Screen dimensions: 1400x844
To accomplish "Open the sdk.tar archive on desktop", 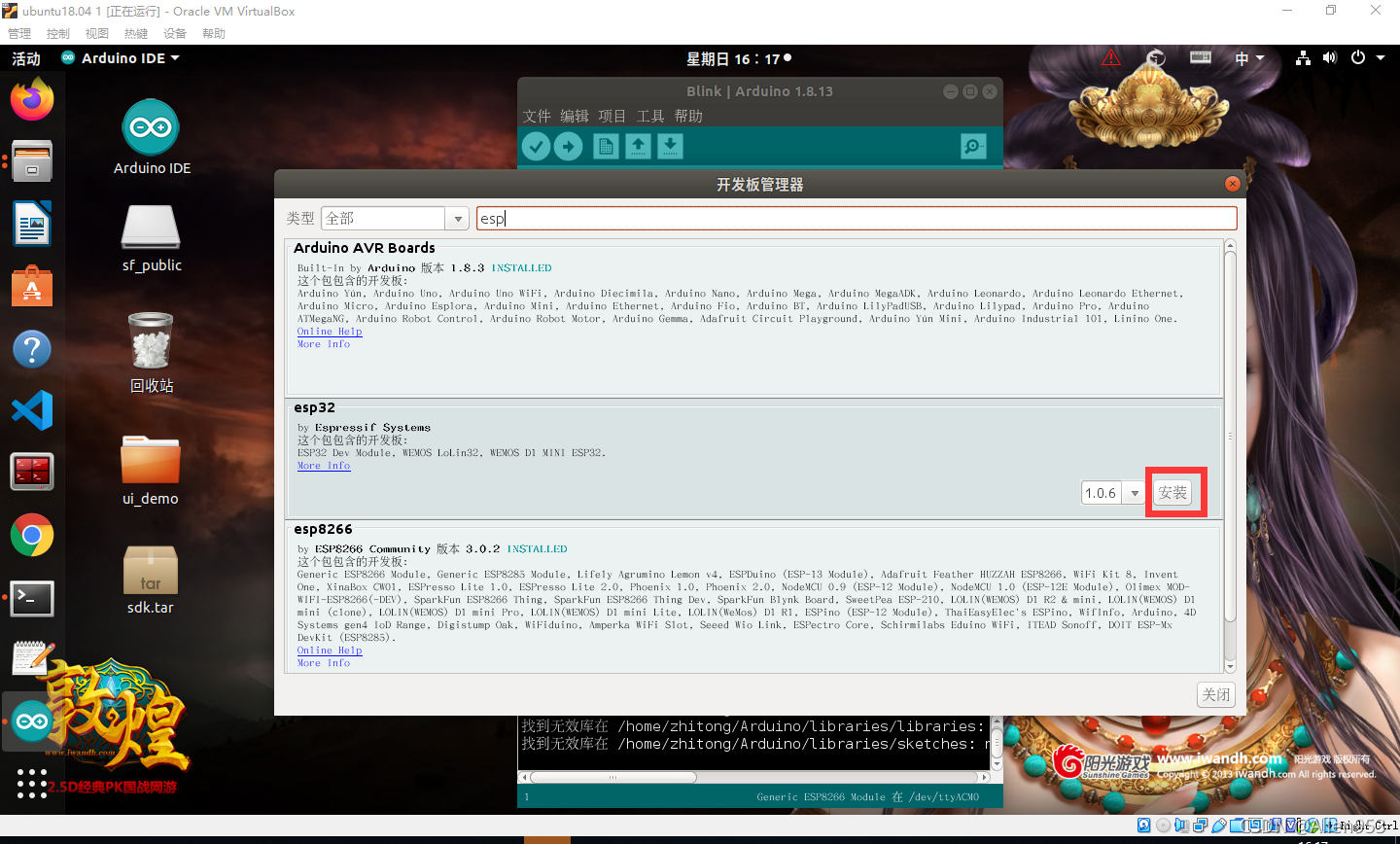I will pyautogui.click(x=151, y=580).
